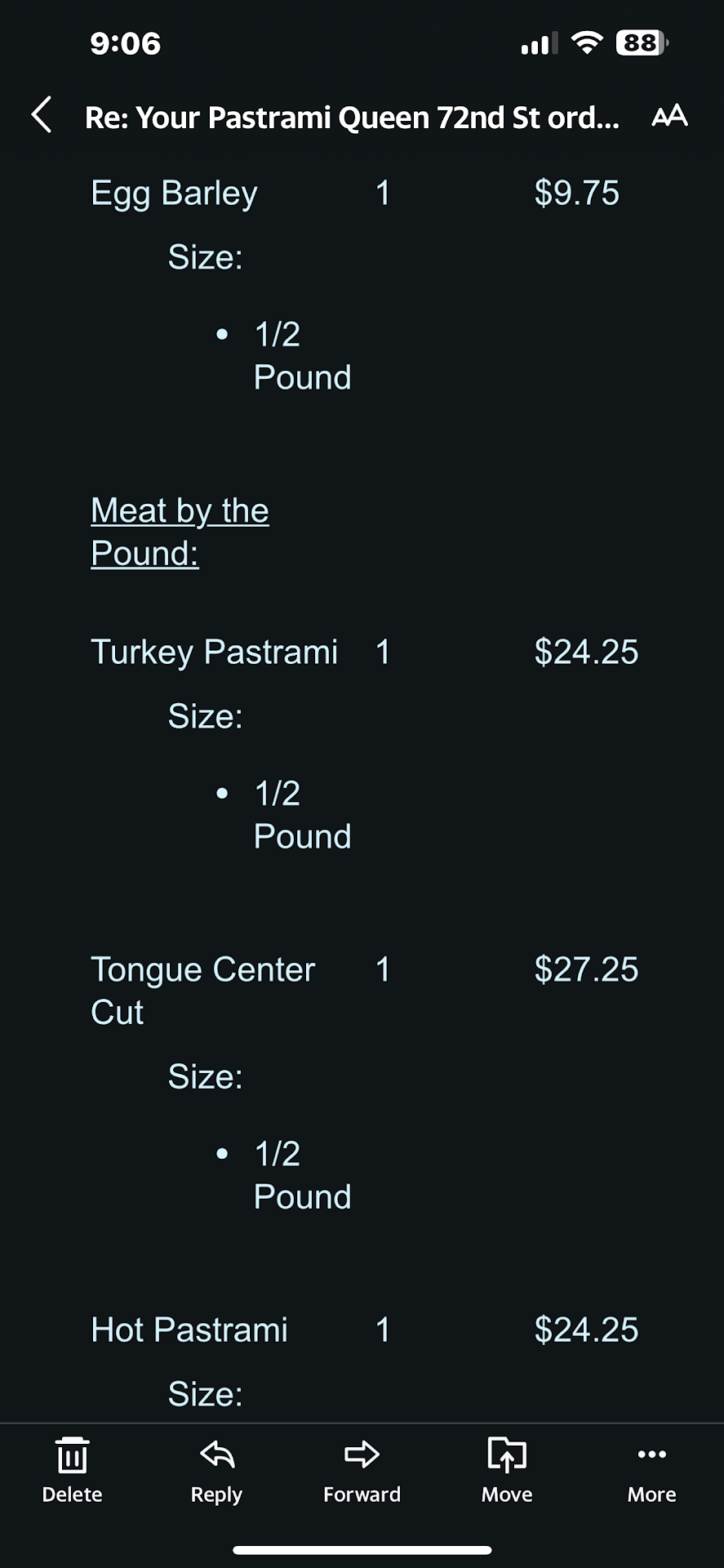The image size is (724, 1568).
Task: Tap the Egg Barley item name
Action: point(174,194)
